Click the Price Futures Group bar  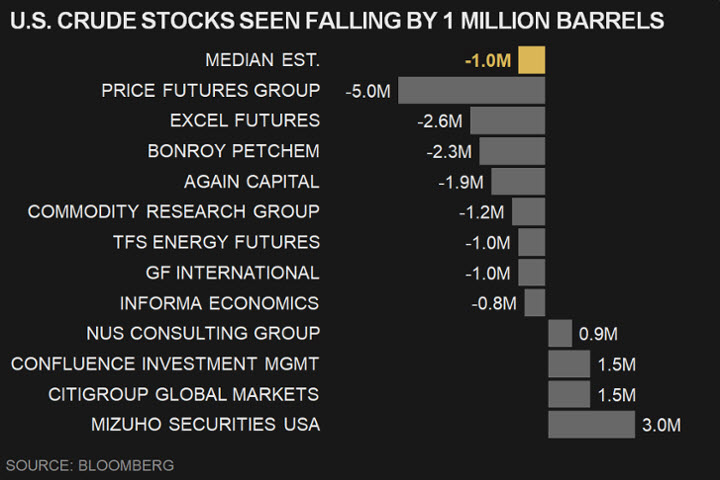(x=471, y=91)
